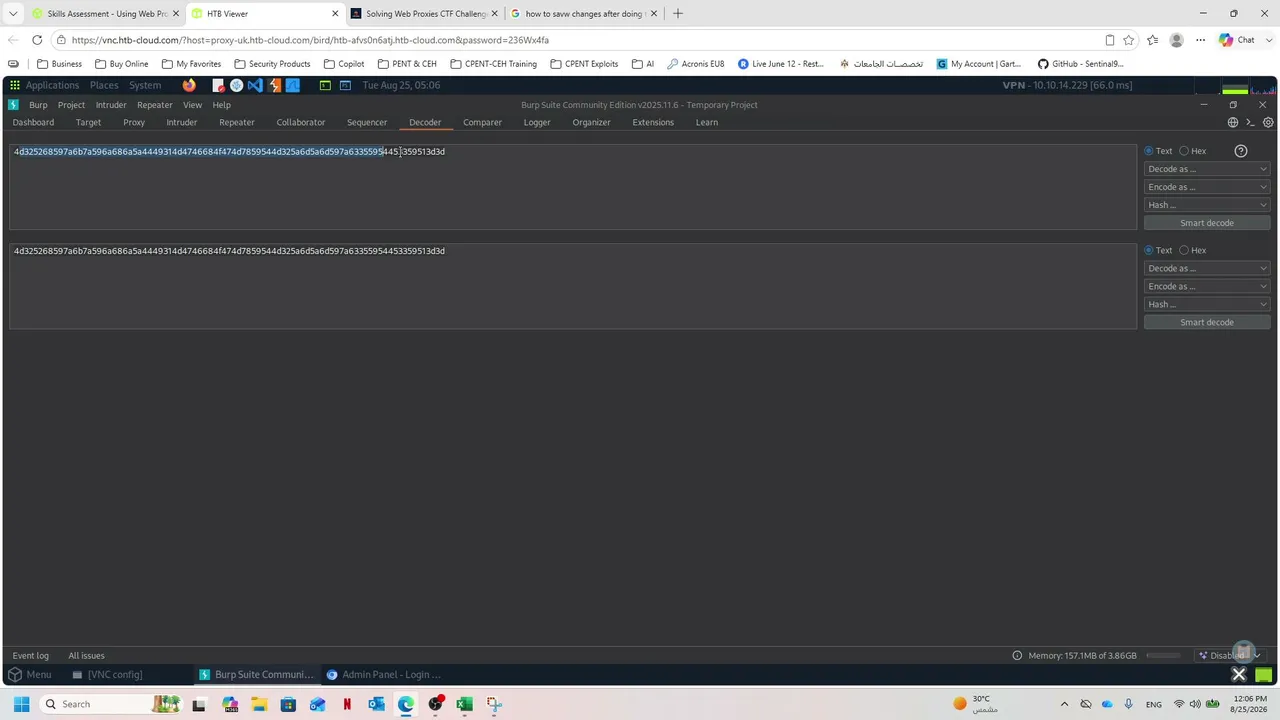This screenshot has width=1280, height=720.
Task: Open Outlook from Windows taskbar
Action: coord(376,704)
